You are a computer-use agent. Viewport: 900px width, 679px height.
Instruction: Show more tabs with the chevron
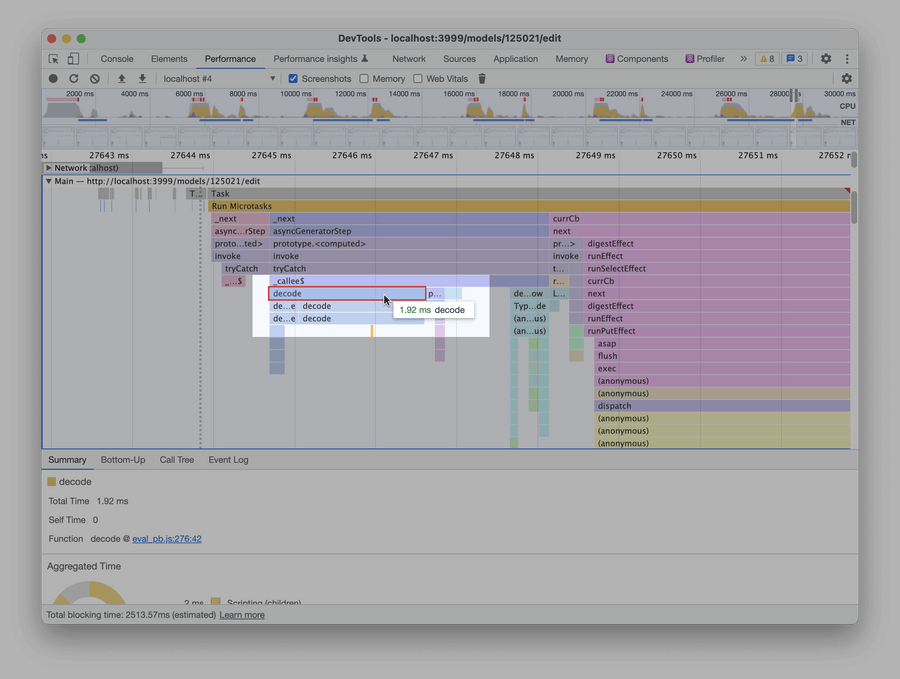(x=743, y=59)
